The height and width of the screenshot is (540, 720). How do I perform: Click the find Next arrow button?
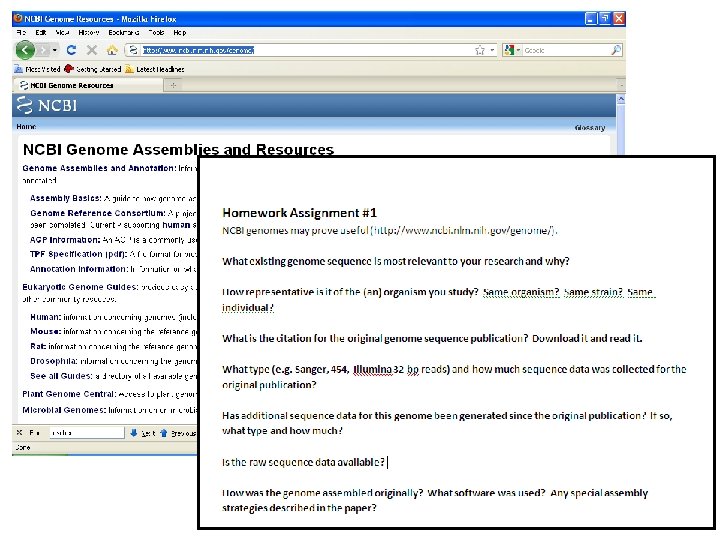pyautogui.click(x=143, y=433)
